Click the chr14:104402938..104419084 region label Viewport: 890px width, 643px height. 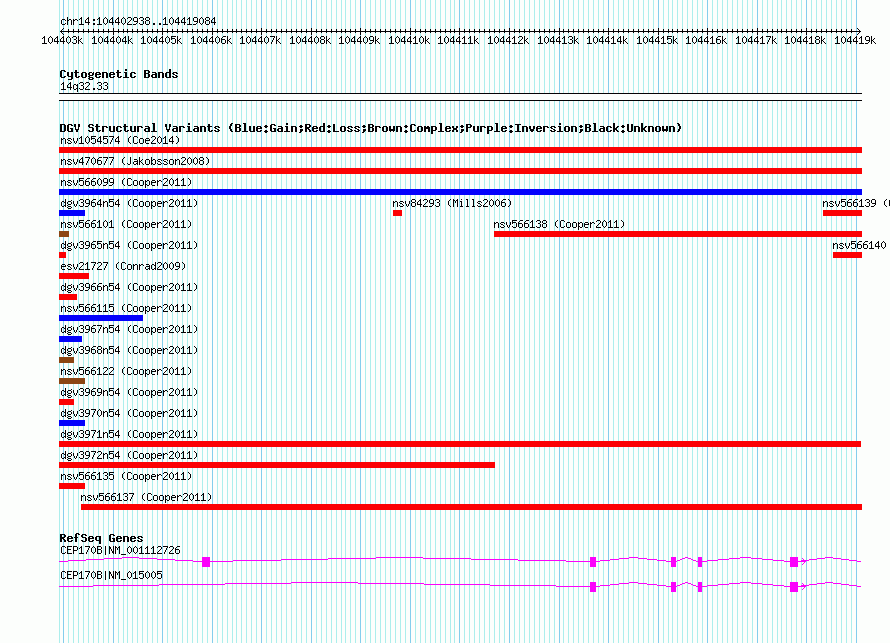(x=138, y=22)
